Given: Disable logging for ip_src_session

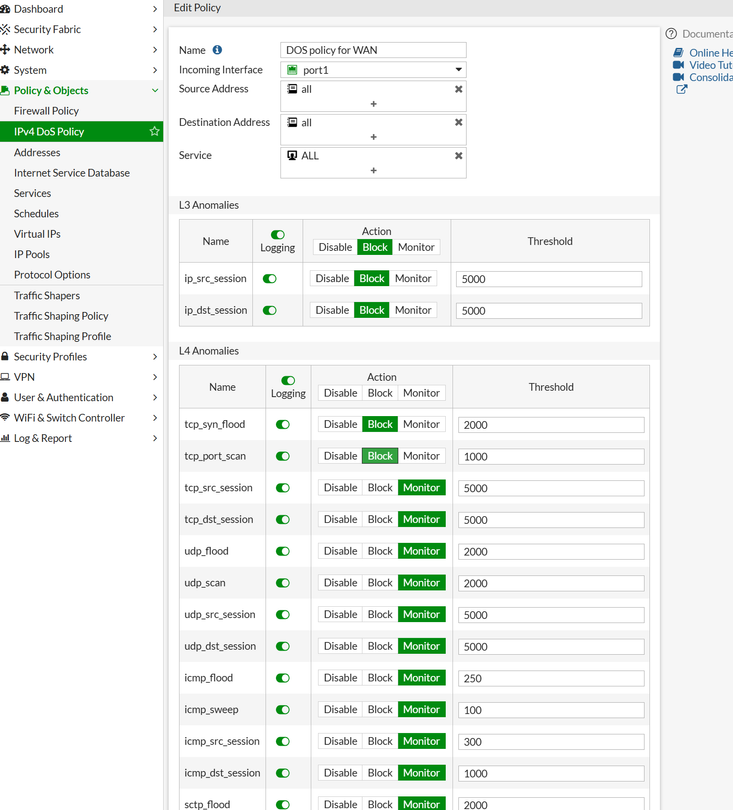Looking at the screenshot, I should click(x=270, y=279).
